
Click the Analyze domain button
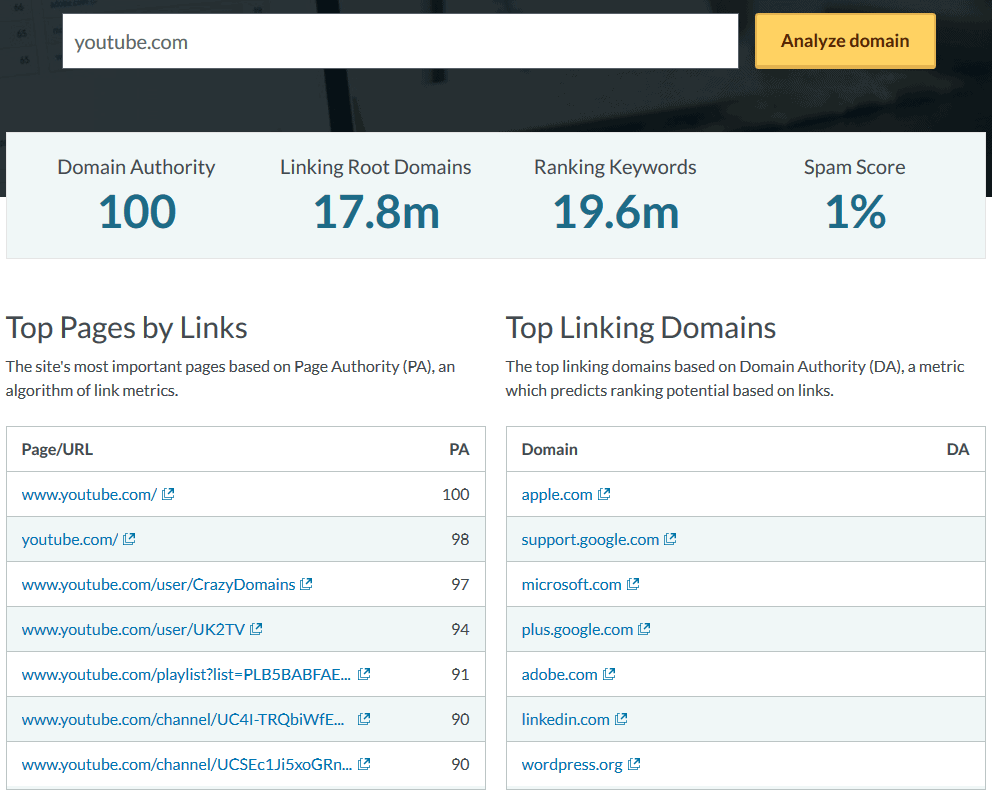coord(845,41)
